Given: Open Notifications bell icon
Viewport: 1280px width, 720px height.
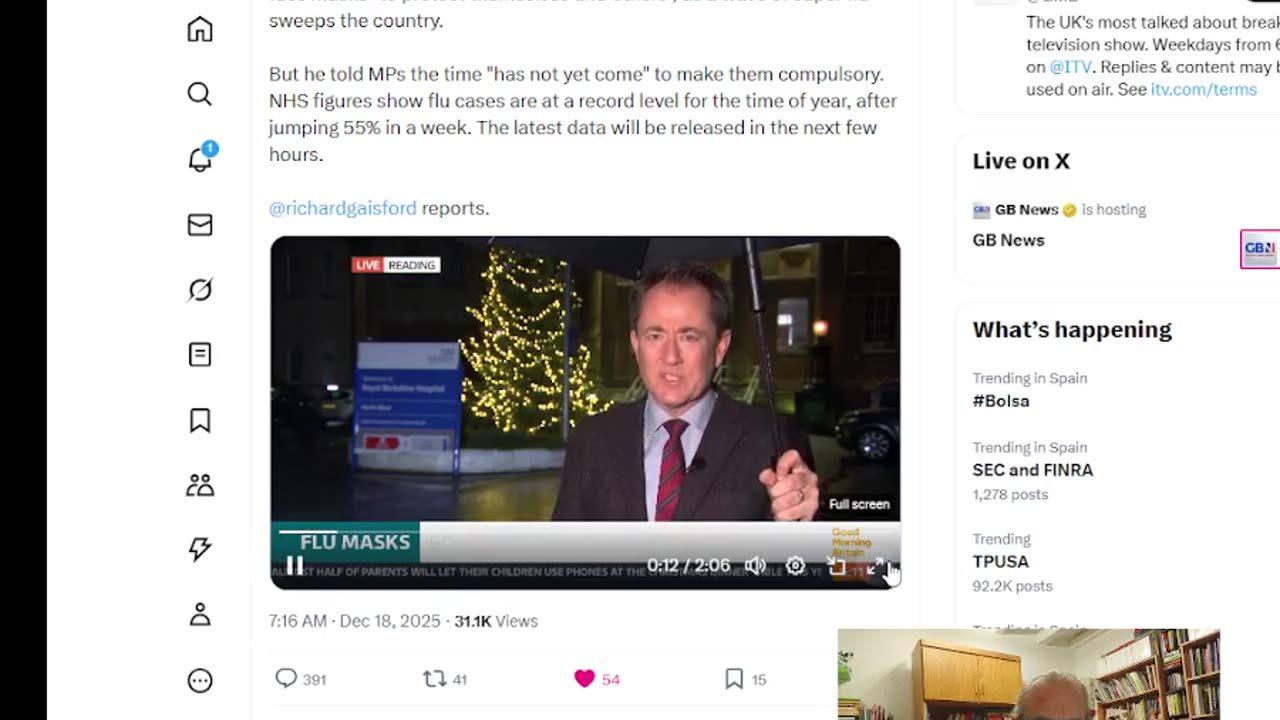Looking at the screenshot, I should [x=201, y=158].
